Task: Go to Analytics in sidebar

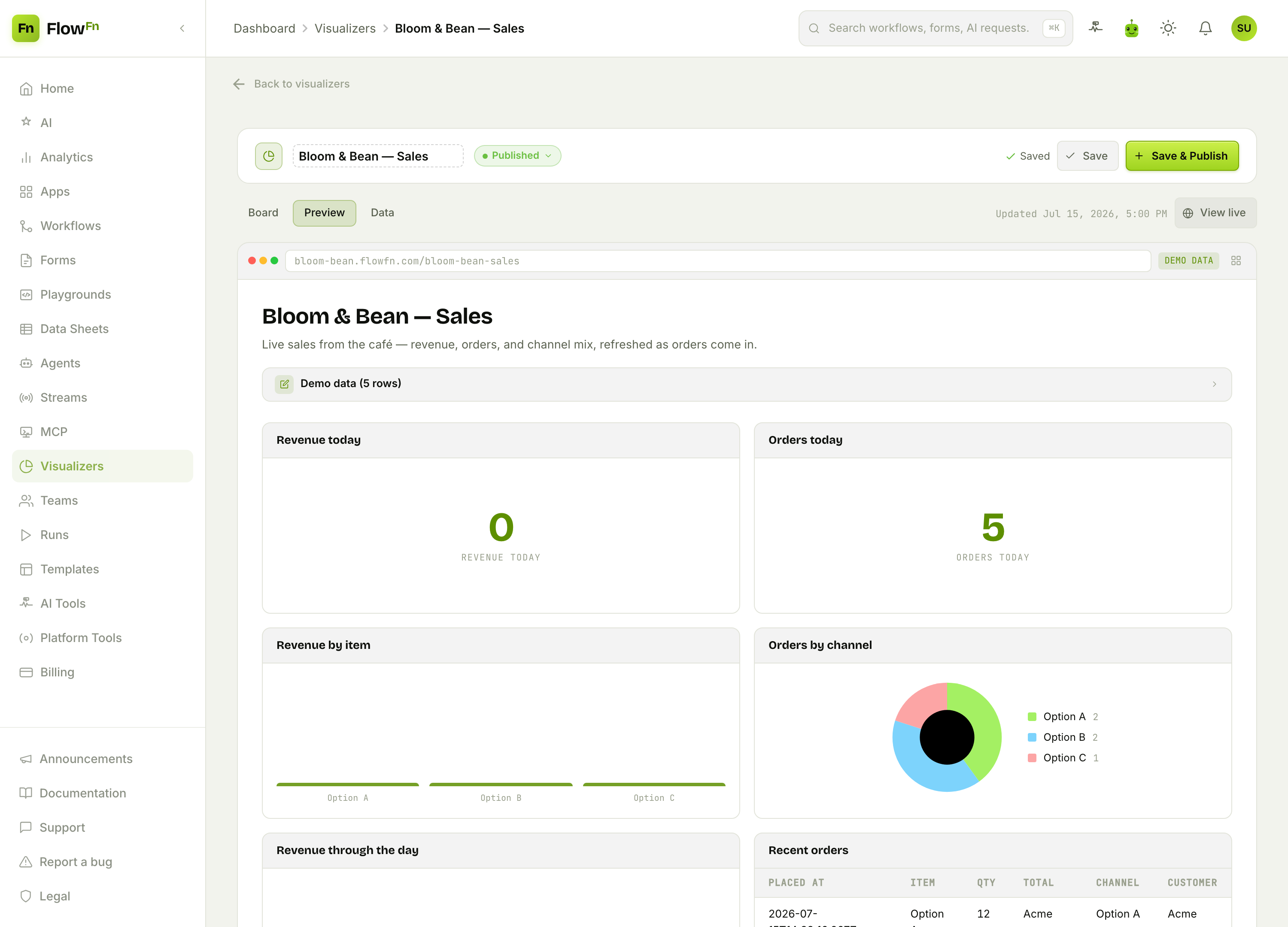Action: 102,157
